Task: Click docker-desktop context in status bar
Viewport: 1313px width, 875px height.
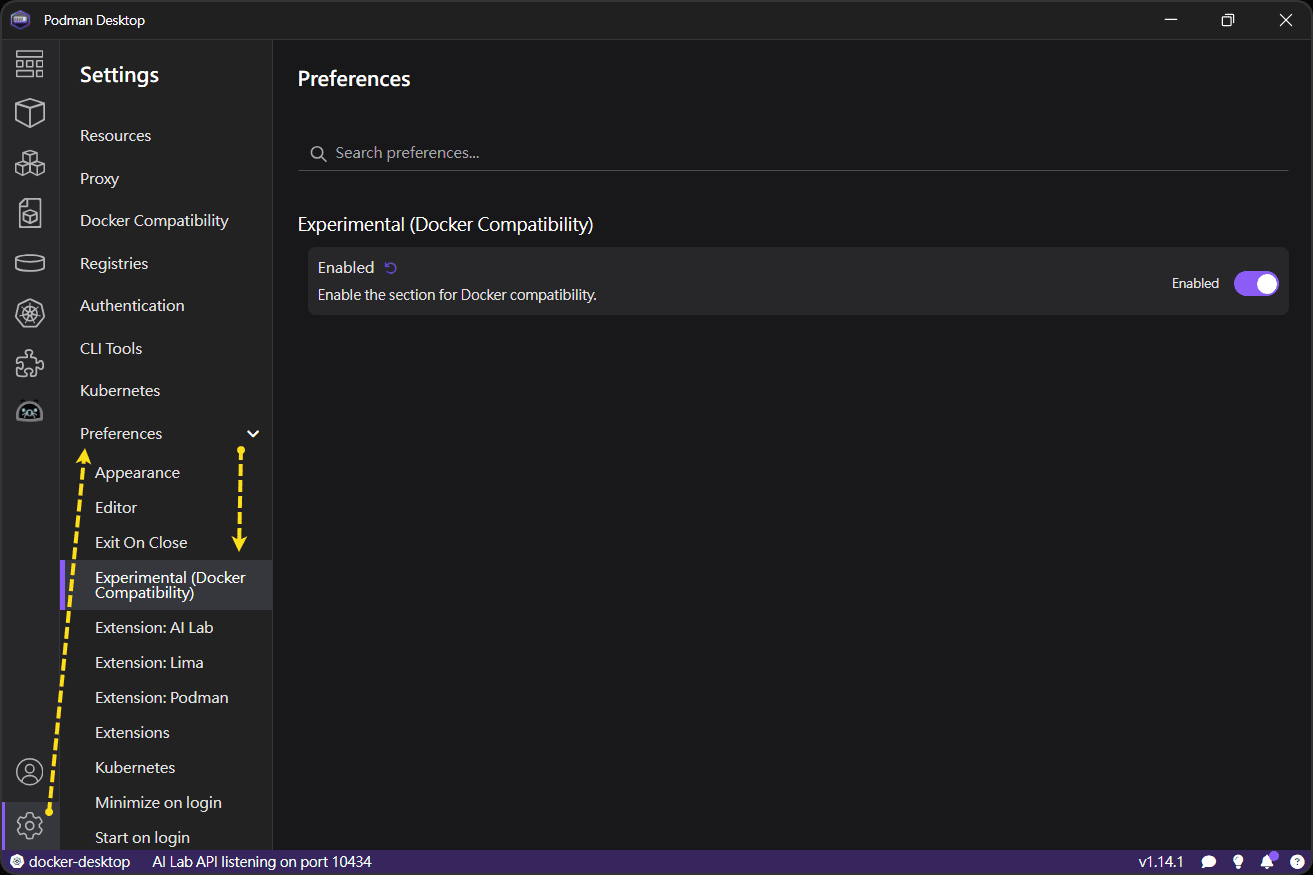Action: [x=70, y=862]
